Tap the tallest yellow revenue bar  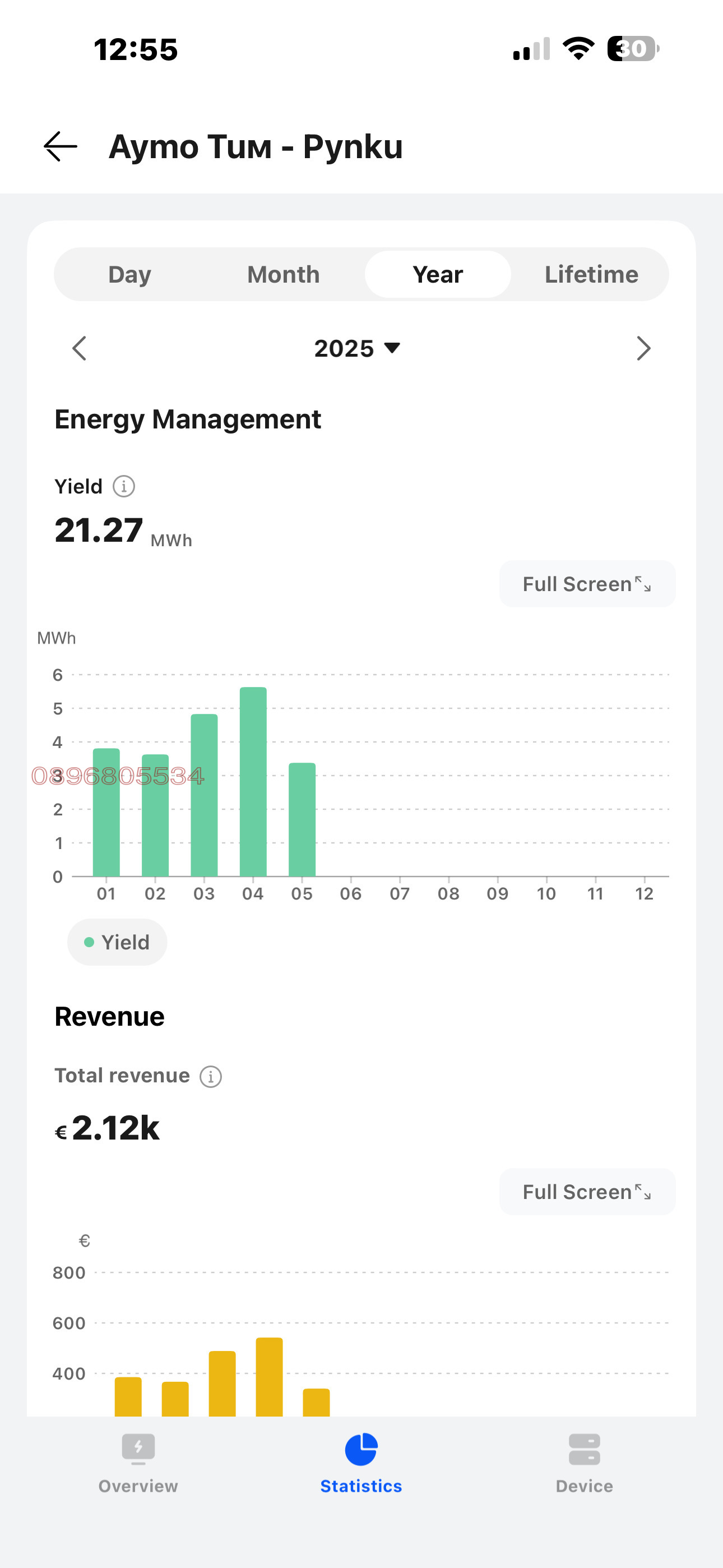coord(269,1377)
